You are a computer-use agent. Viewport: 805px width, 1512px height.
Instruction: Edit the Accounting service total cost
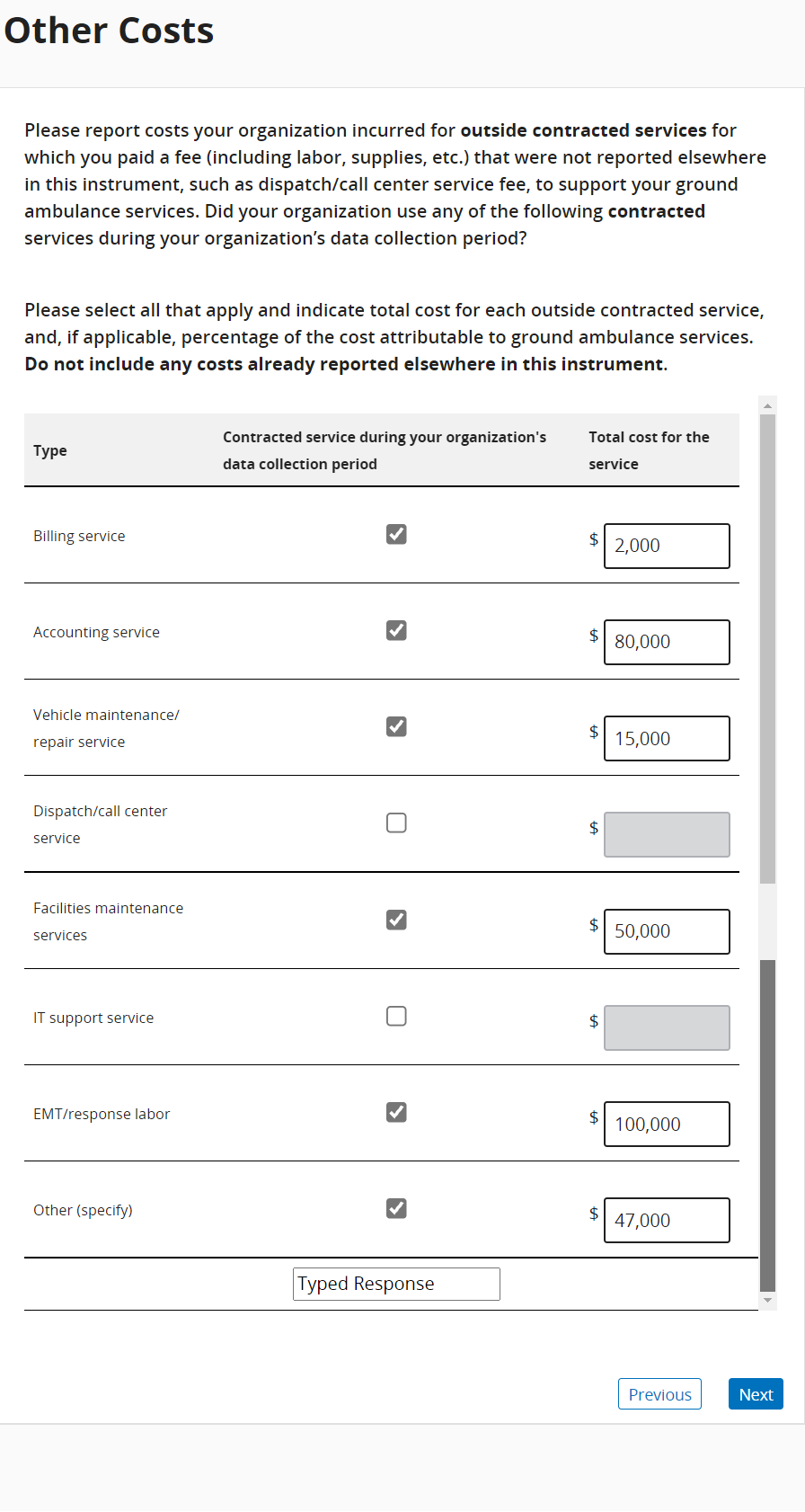click(x=667, y=643)
